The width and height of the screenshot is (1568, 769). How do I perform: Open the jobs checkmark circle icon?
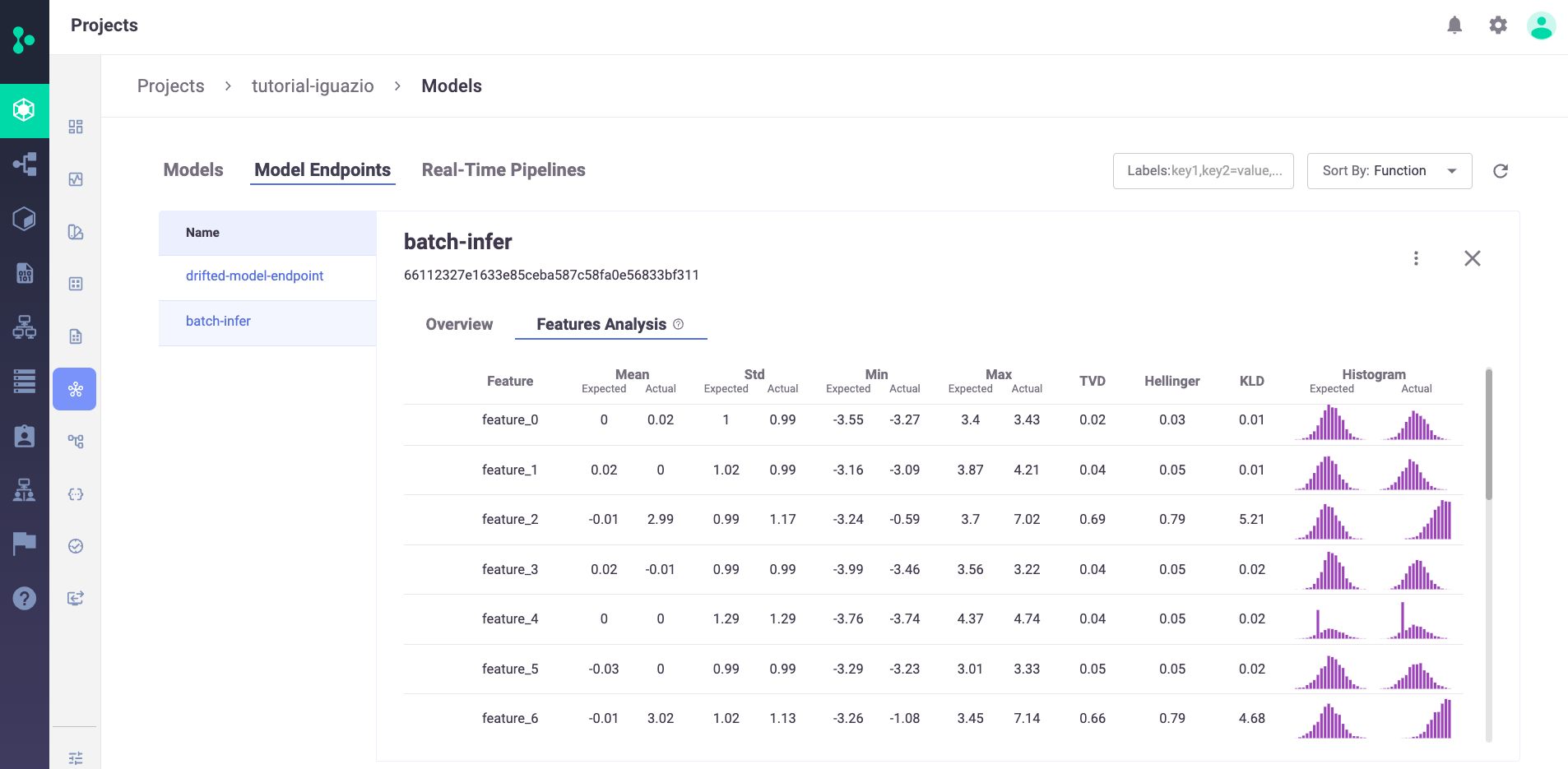76,546
